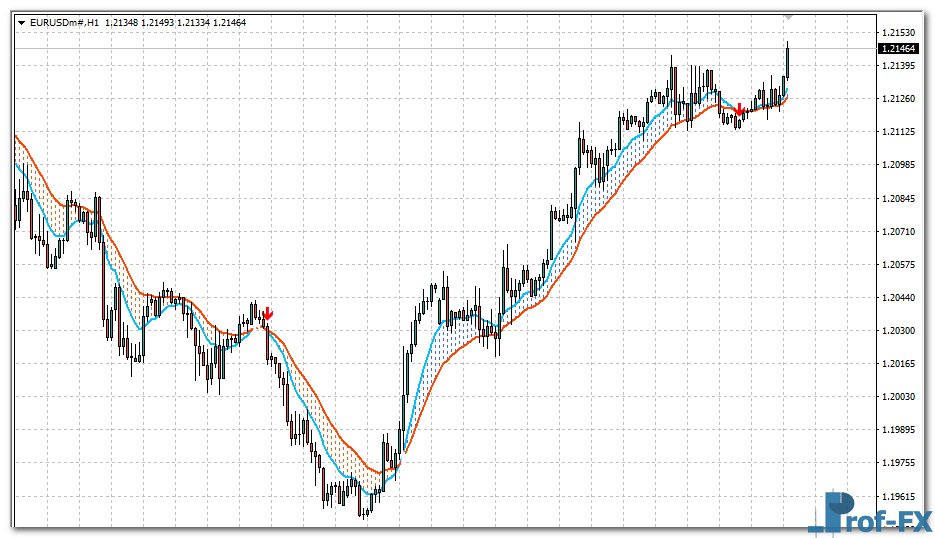935x538 pixels.
Task: Select price scale value 1.20710
Action: click(x=899, y=231)
